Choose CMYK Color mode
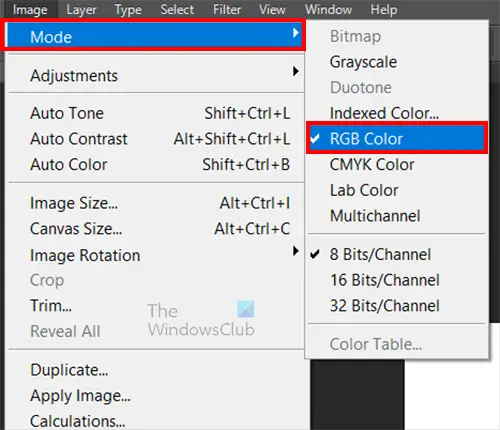Viewport: 500px width, 430px height. pos(397,164)
